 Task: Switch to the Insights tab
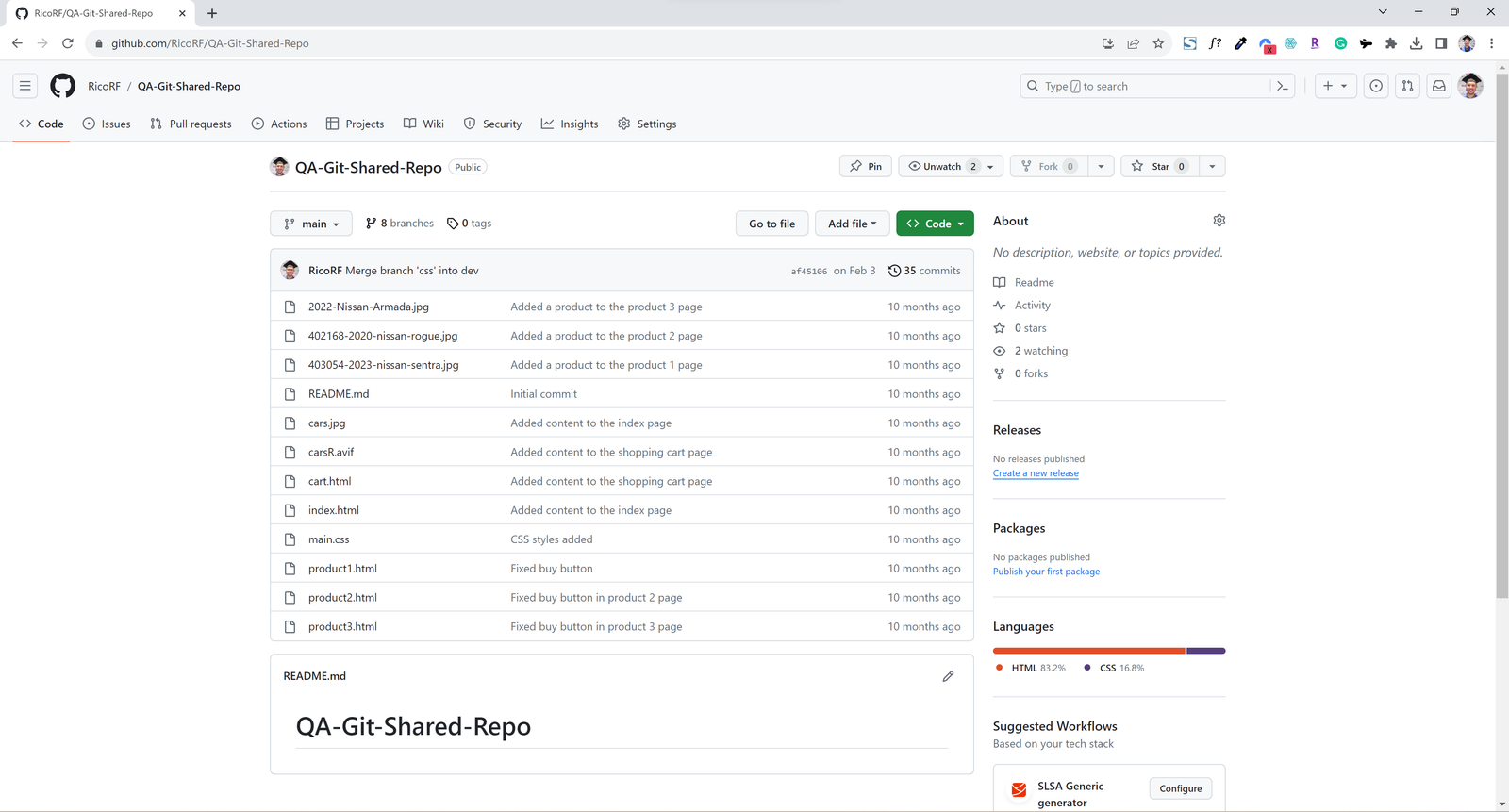click(570, 124)
